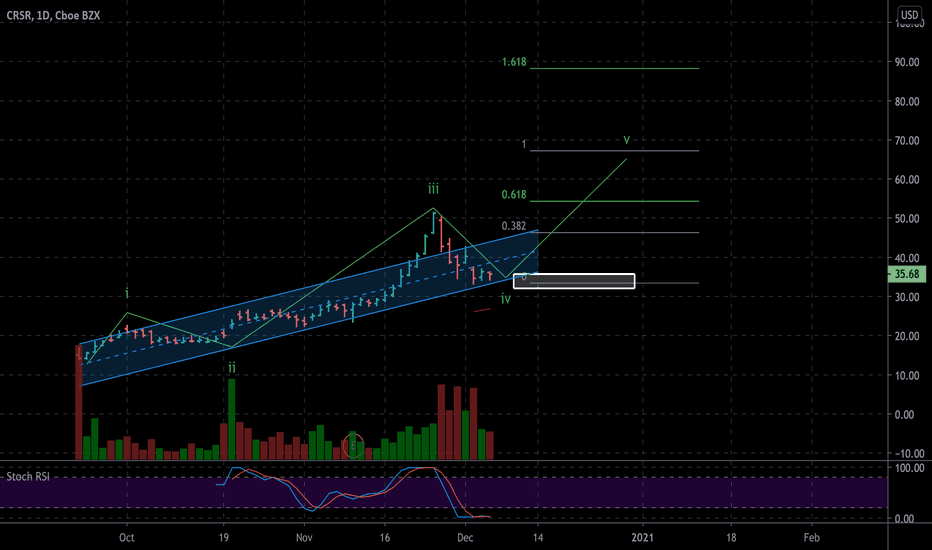The height and width of the screenshot is (550, 932).
Task: Click the 2021 date label
Action: point(643,538)
